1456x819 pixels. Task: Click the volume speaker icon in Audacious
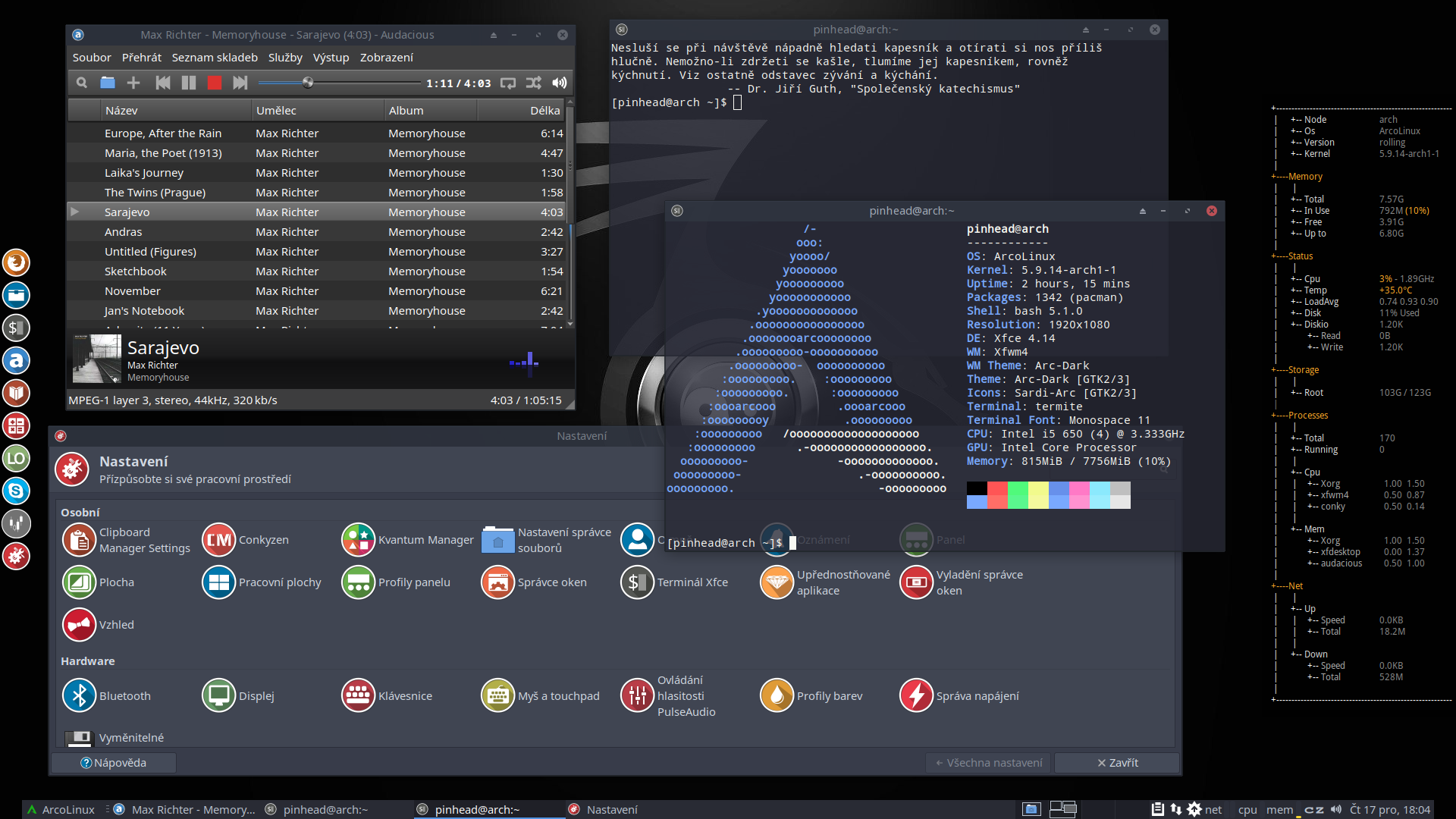[x=560, y=83]
